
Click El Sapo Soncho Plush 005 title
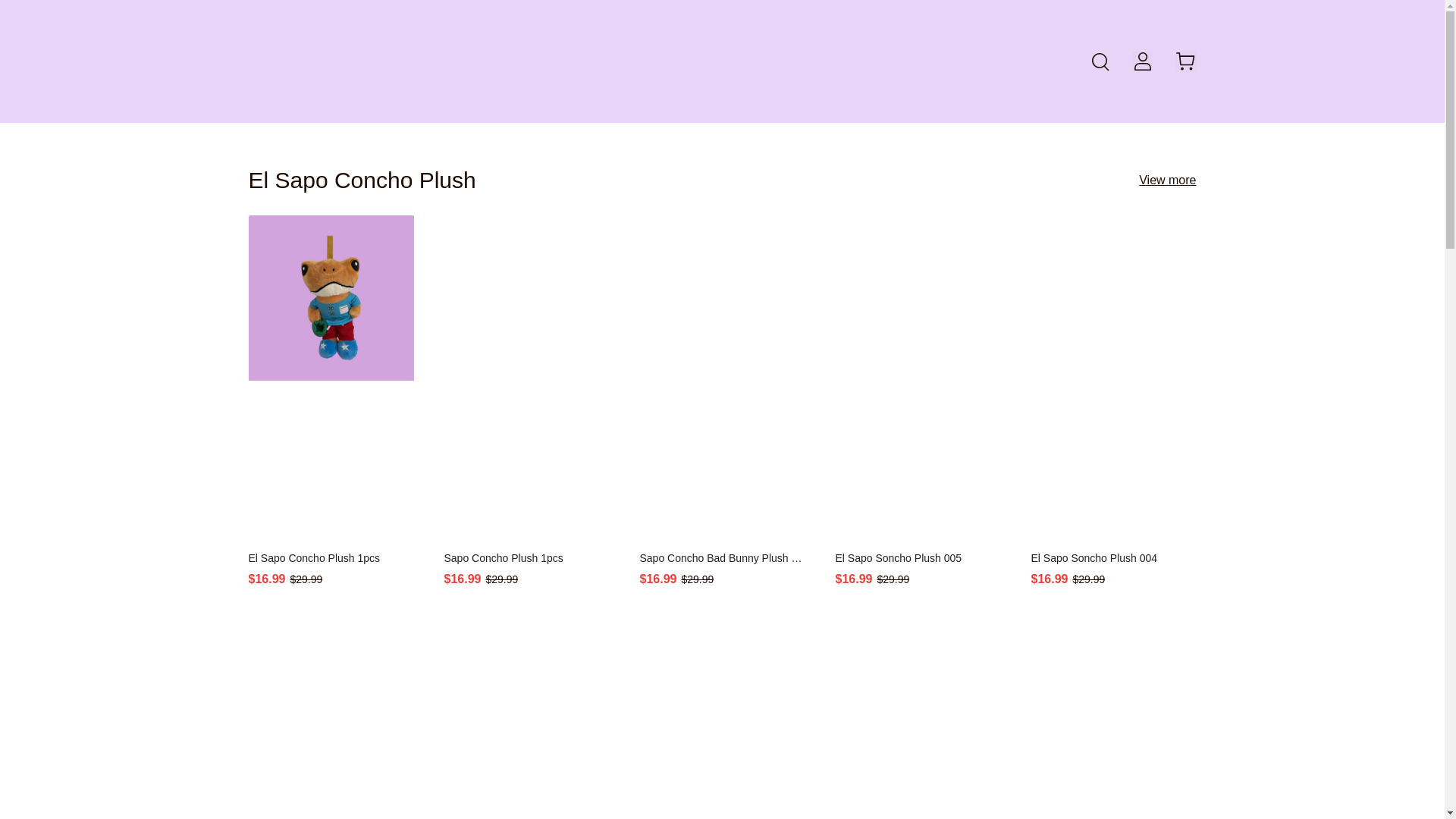click(x=898, y=558)
